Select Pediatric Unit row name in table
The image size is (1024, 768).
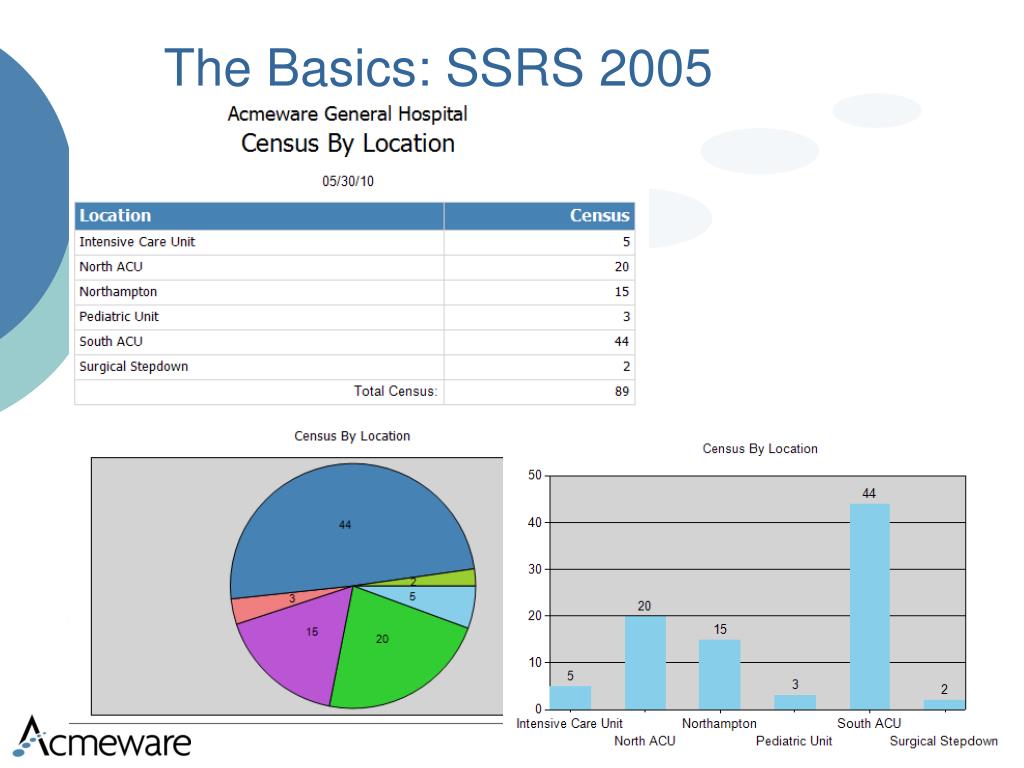click(119, 317)
